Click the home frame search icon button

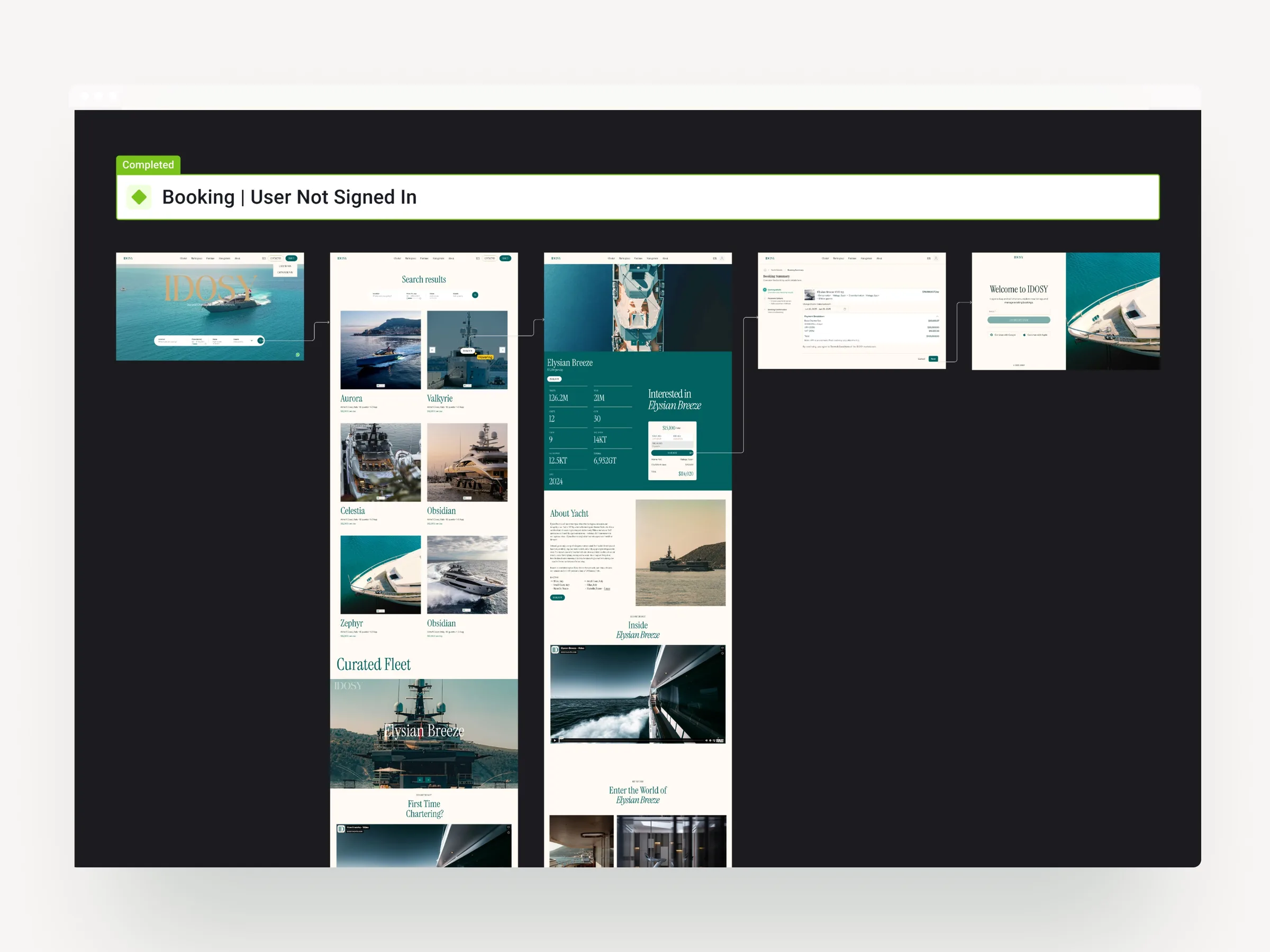pyautogui.click(x=261, y=341)
